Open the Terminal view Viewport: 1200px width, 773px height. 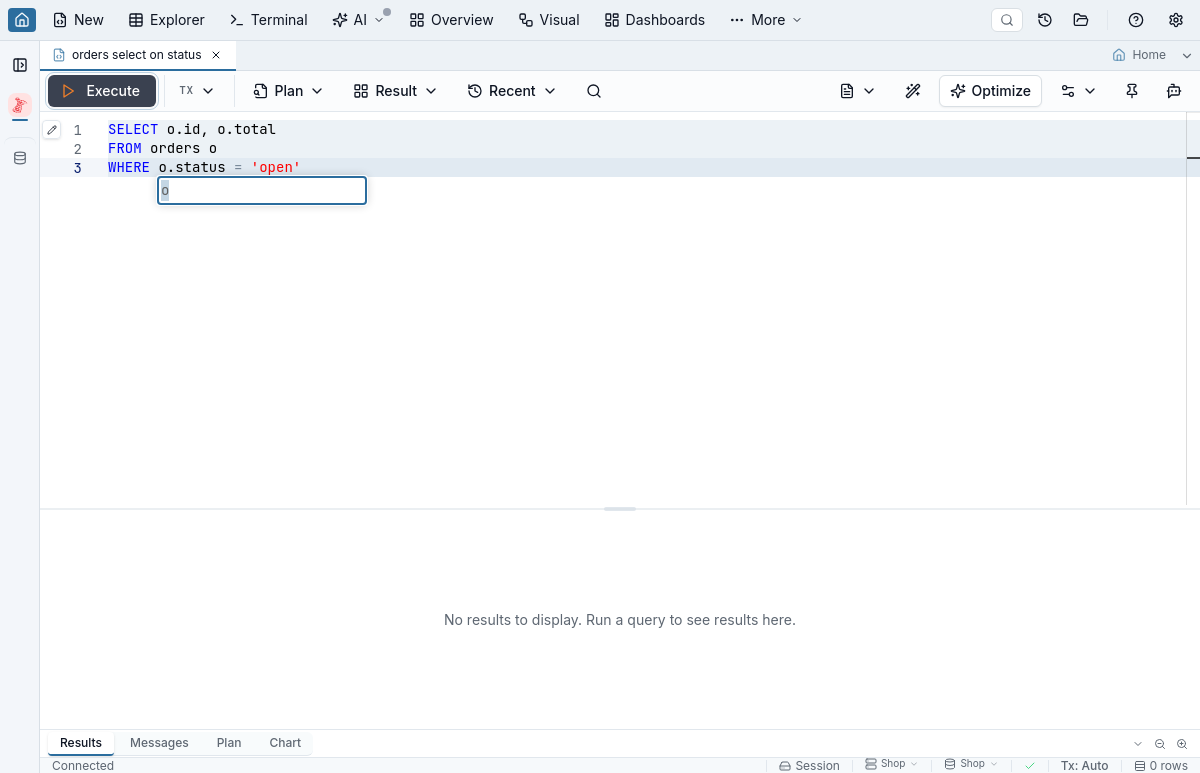click(269, 20)
